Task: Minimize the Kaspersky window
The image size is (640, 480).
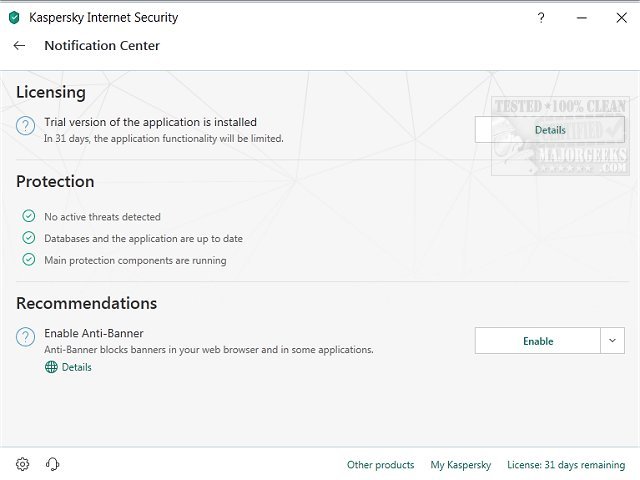Action: pos(580,18)
